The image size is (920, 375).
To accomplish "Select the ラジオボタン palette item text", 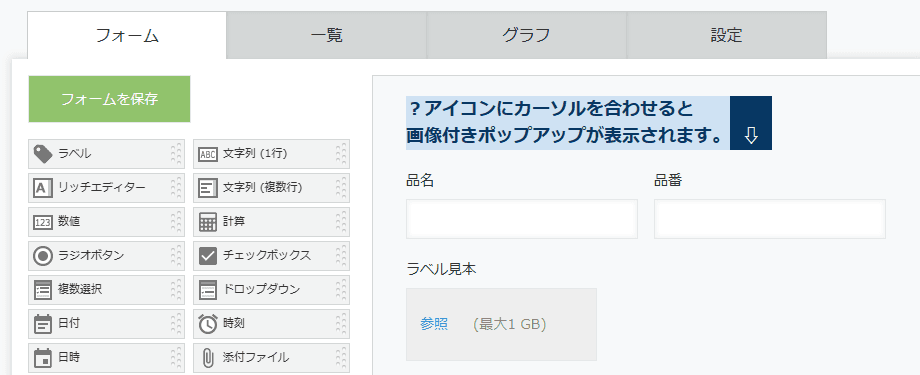I will tap(91, 256).
